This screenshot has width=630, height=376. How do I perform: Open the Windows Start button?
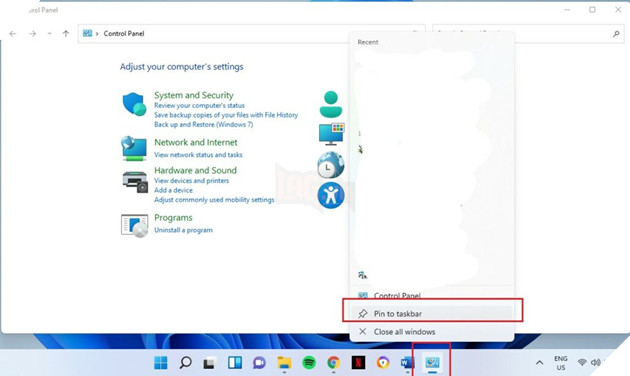pos(161,363)
